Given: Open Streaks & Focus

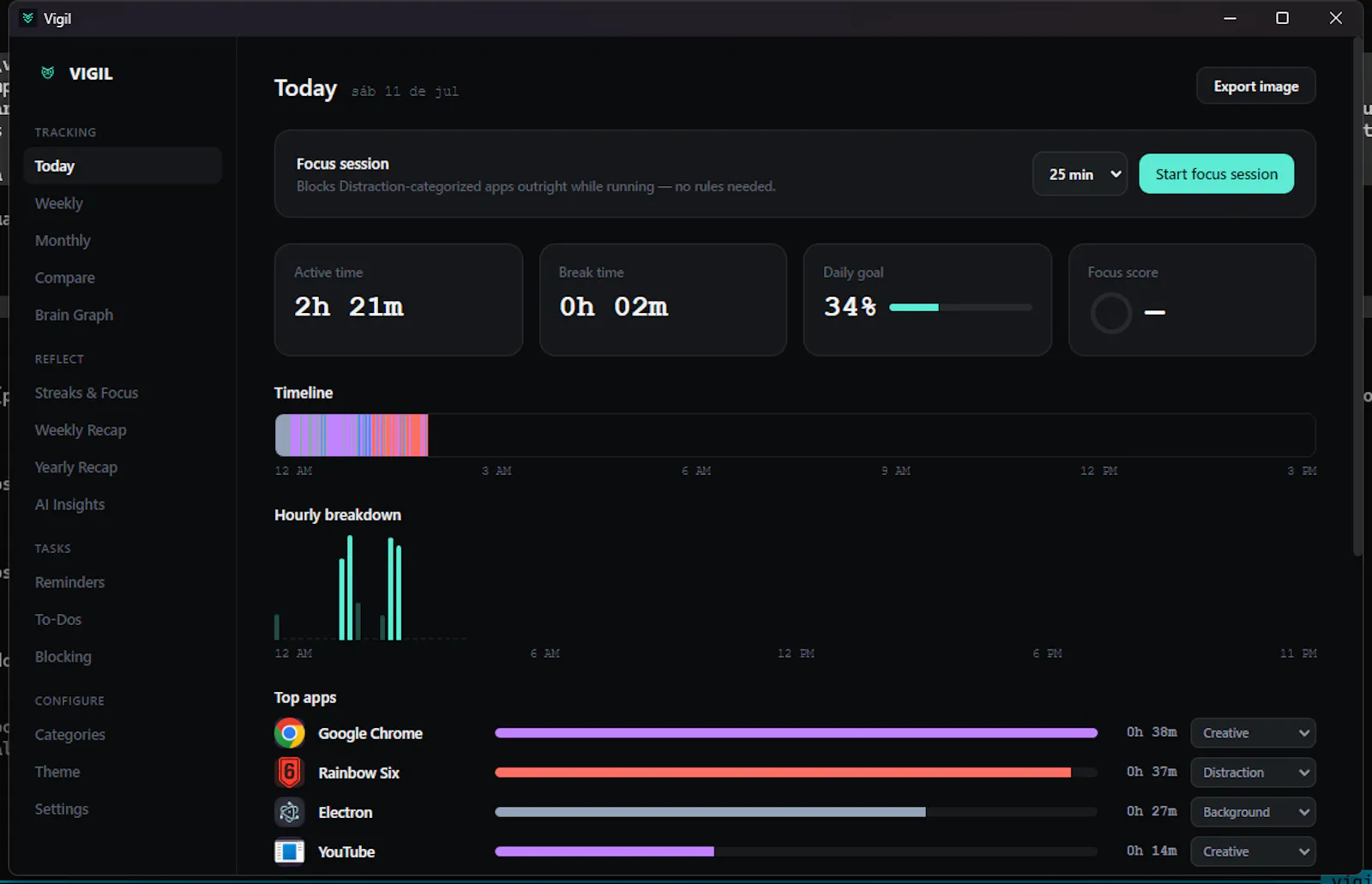Looking at the screenshot, I should tap(123, 393).
